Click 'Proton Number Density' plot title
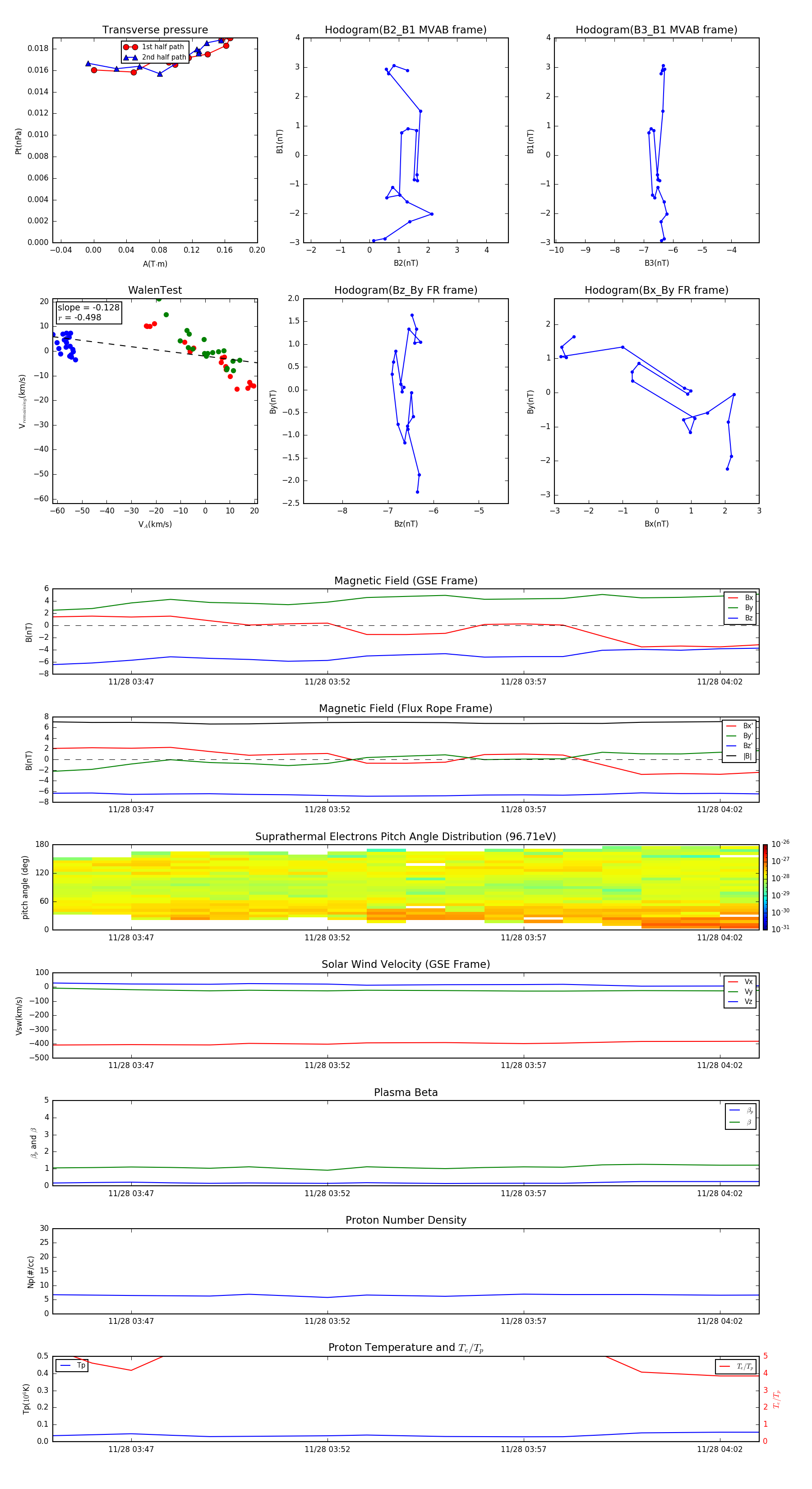The image size is (812, 1489). tap(406, 1220)
